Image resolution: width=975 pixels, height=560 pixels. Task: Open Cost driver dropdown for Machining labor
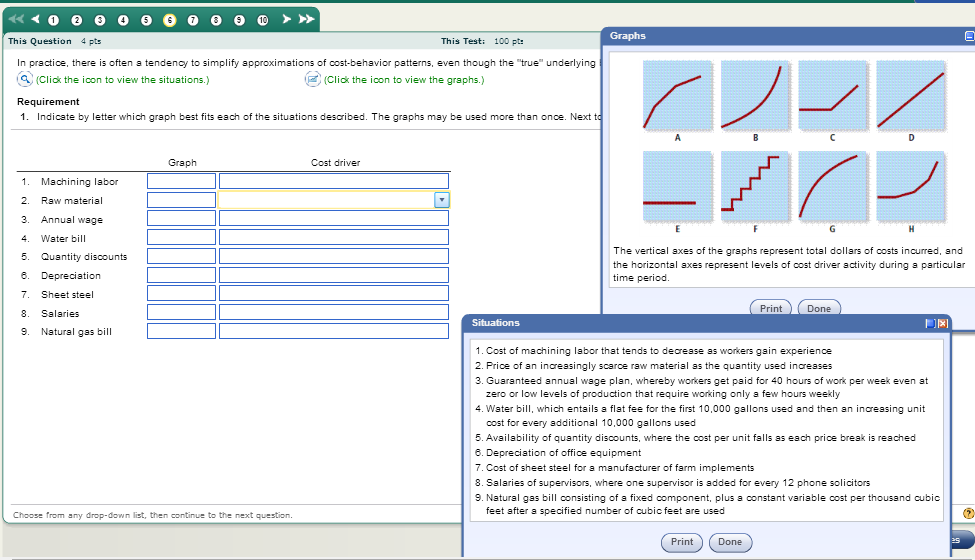point(334,181)
